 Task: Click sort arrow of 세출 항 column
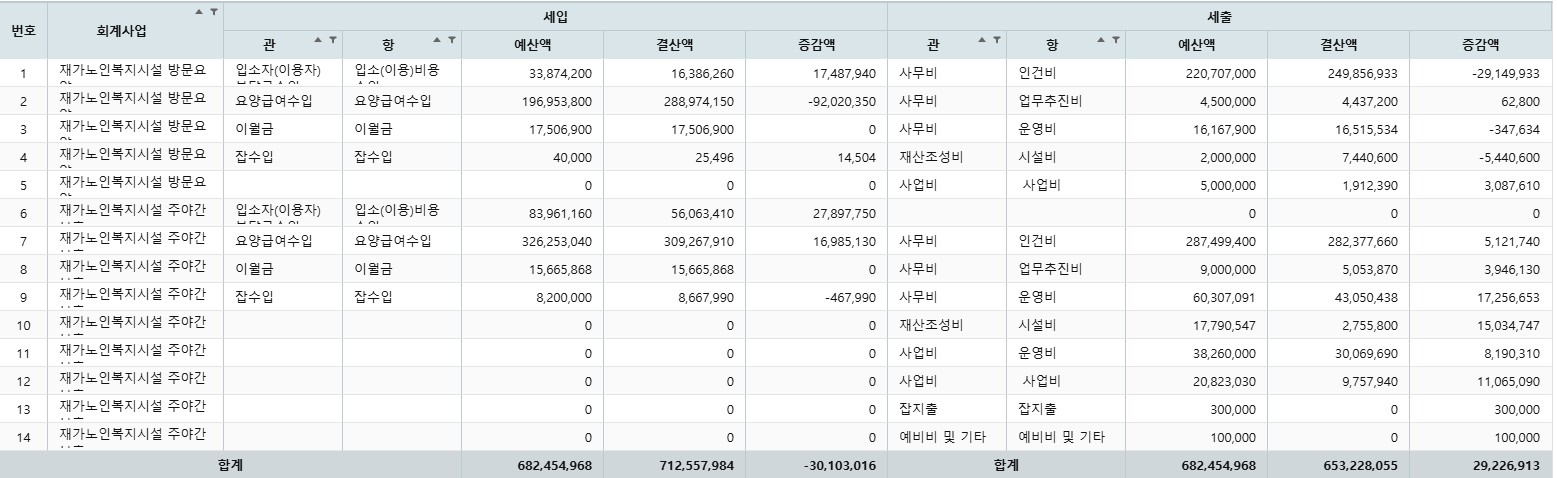click(x=1101, y=40)
